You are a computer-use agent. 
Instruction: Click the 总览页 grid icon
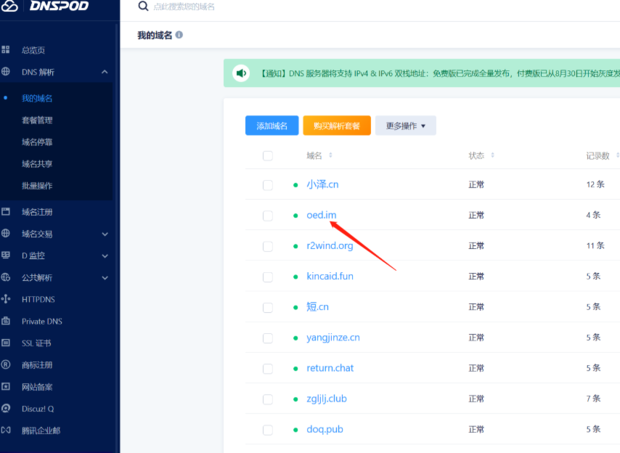(6, 50)
